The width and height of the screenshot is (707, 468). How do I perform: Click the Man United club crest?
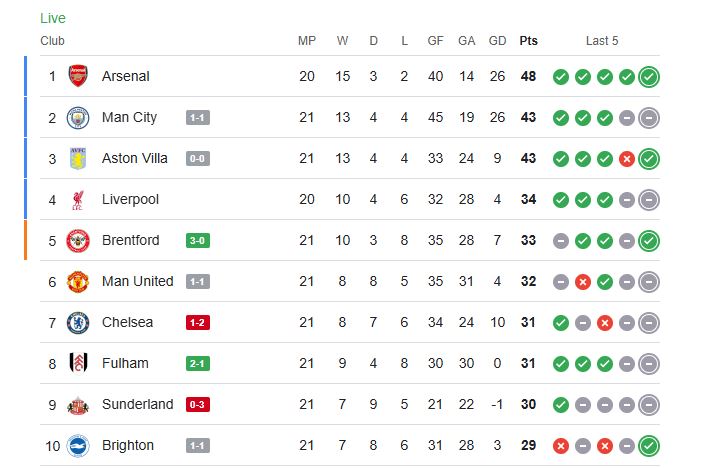(78, 281)
